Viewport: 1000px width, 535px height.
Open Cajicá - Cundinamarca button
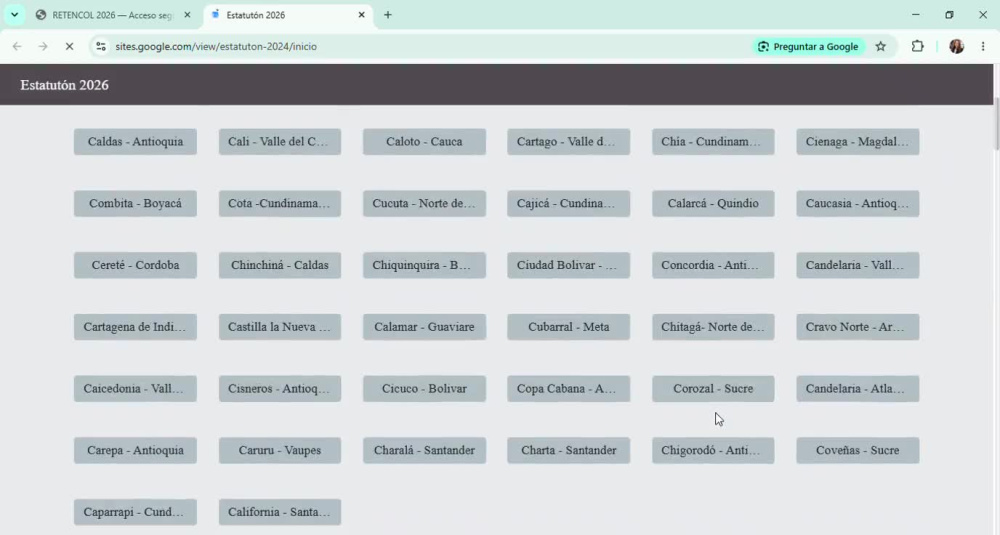tap(569, 203)
